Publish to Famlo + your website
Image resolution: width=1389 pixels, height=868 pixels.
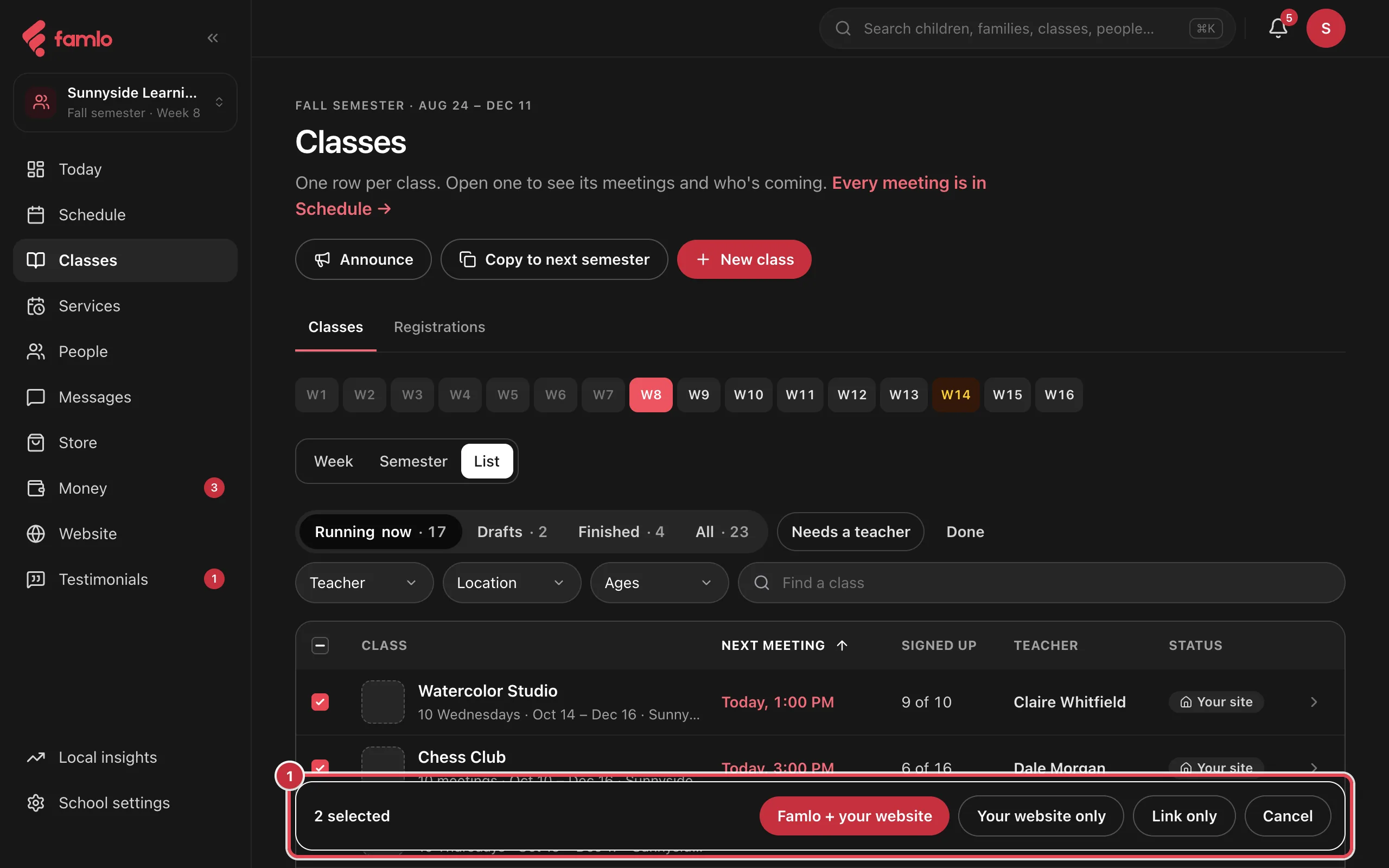tap(854, 816)
